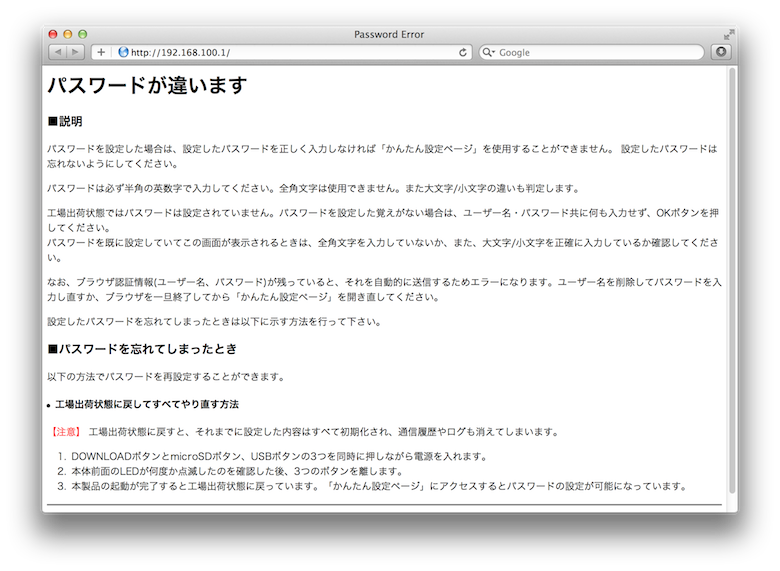Reload the page with the refresh icon
Image resolution: width=780 pixels, height=571 pixels.
click(x=463, y=52)
